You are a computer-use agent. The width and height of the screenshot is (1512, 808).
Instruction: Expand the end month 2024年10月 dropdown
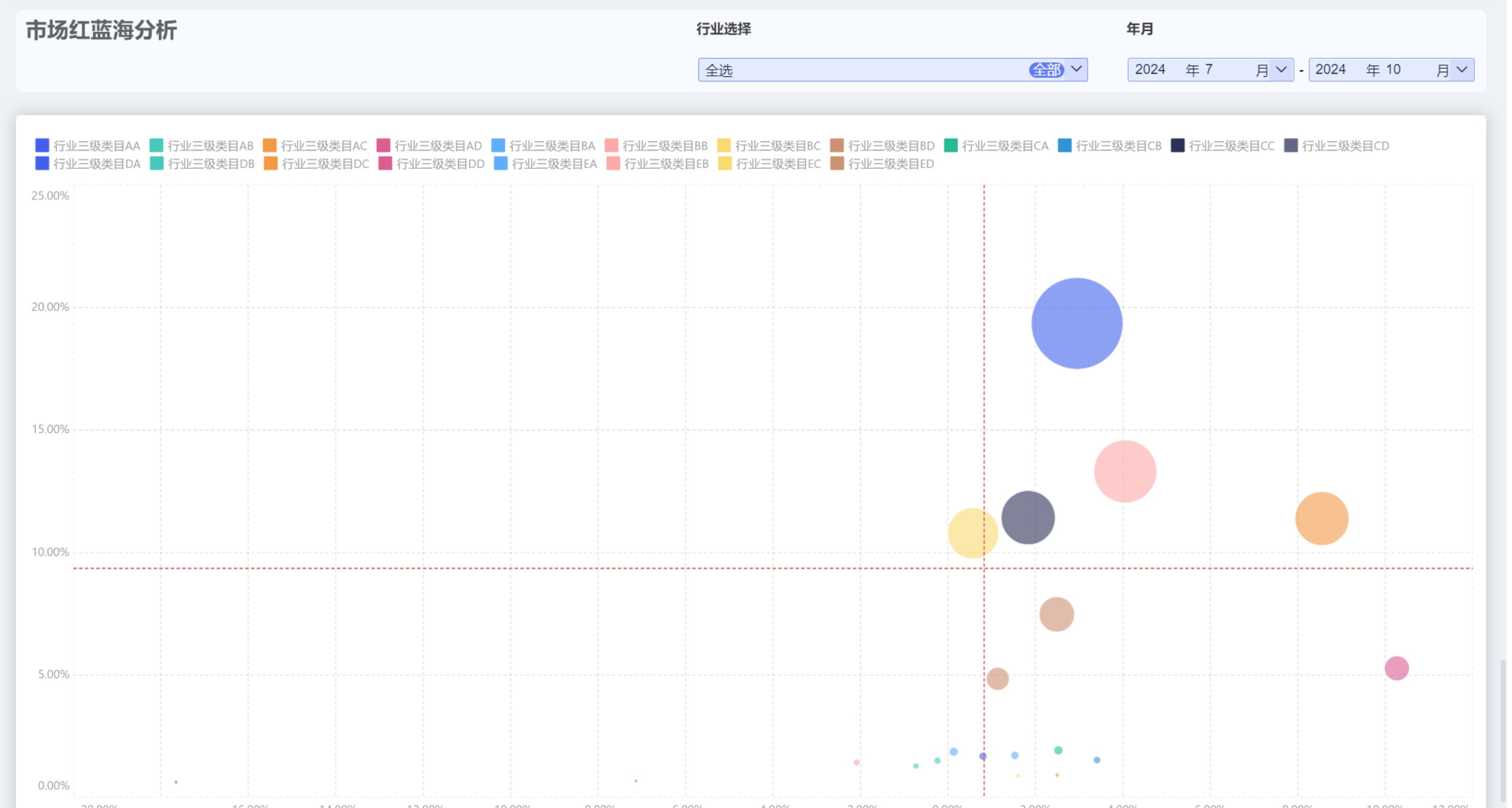(1462, 70)
